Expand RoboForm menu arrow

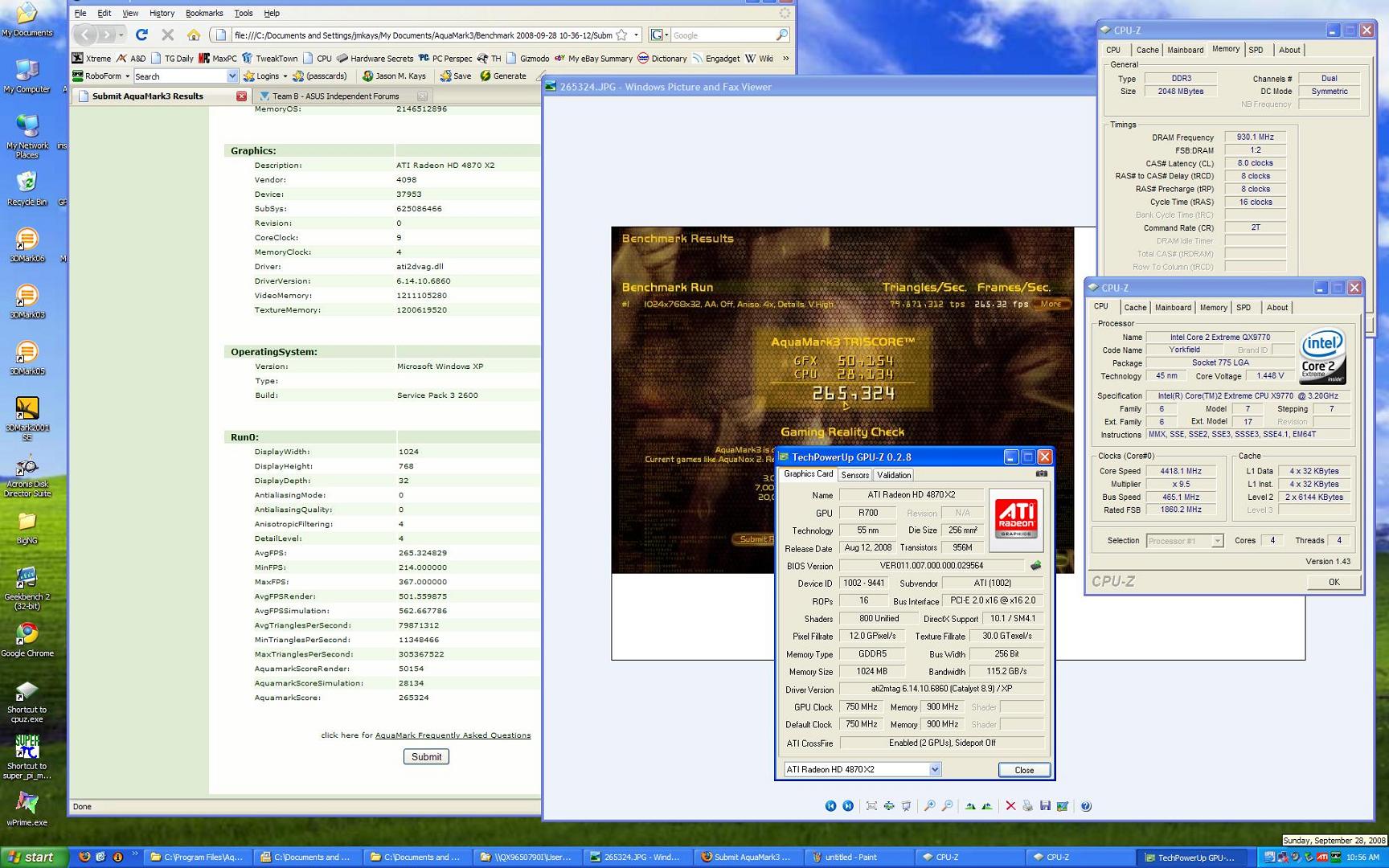coord(127,76)
